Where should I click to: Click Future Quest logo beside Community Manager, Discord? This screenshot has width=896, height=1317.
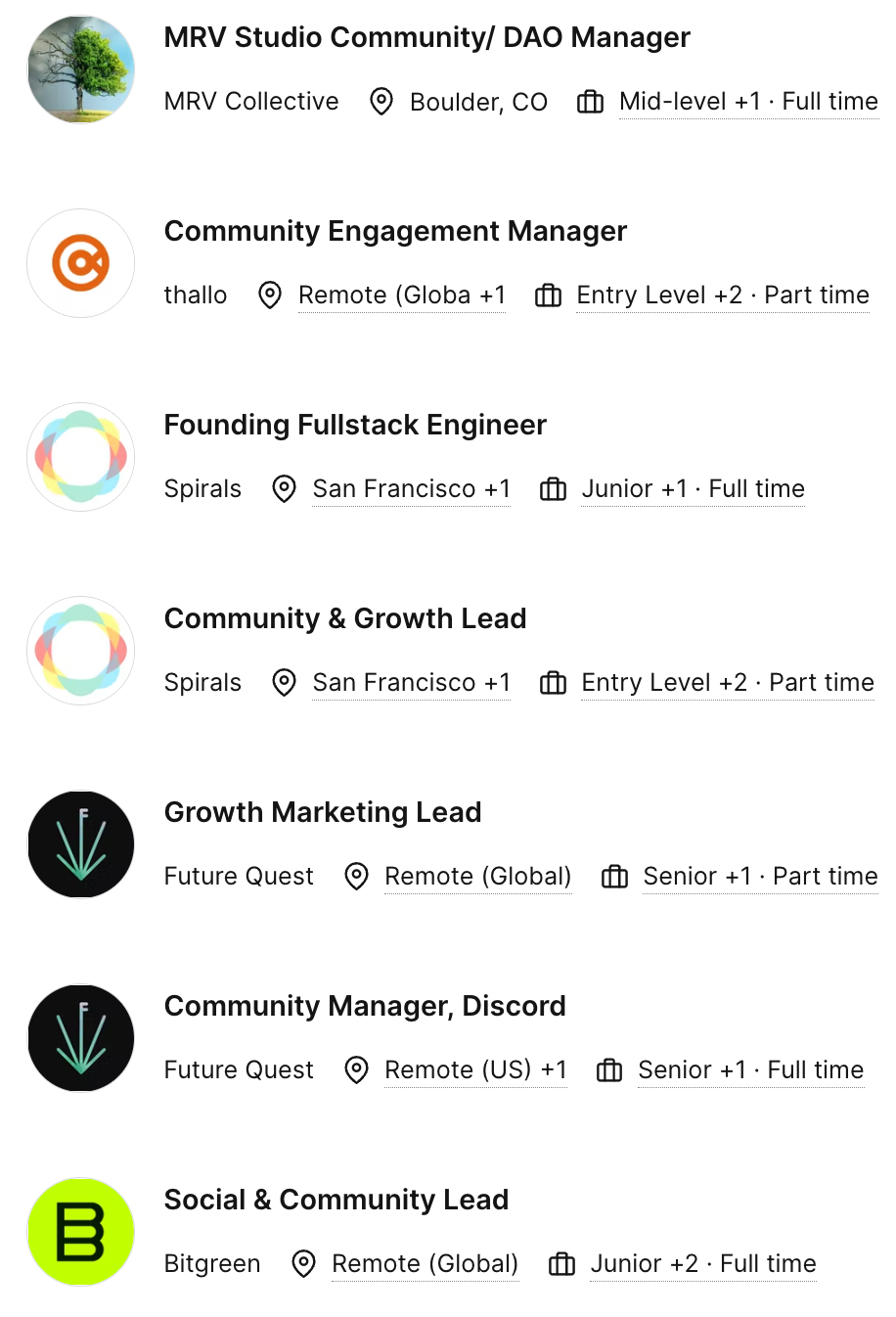81,1038
